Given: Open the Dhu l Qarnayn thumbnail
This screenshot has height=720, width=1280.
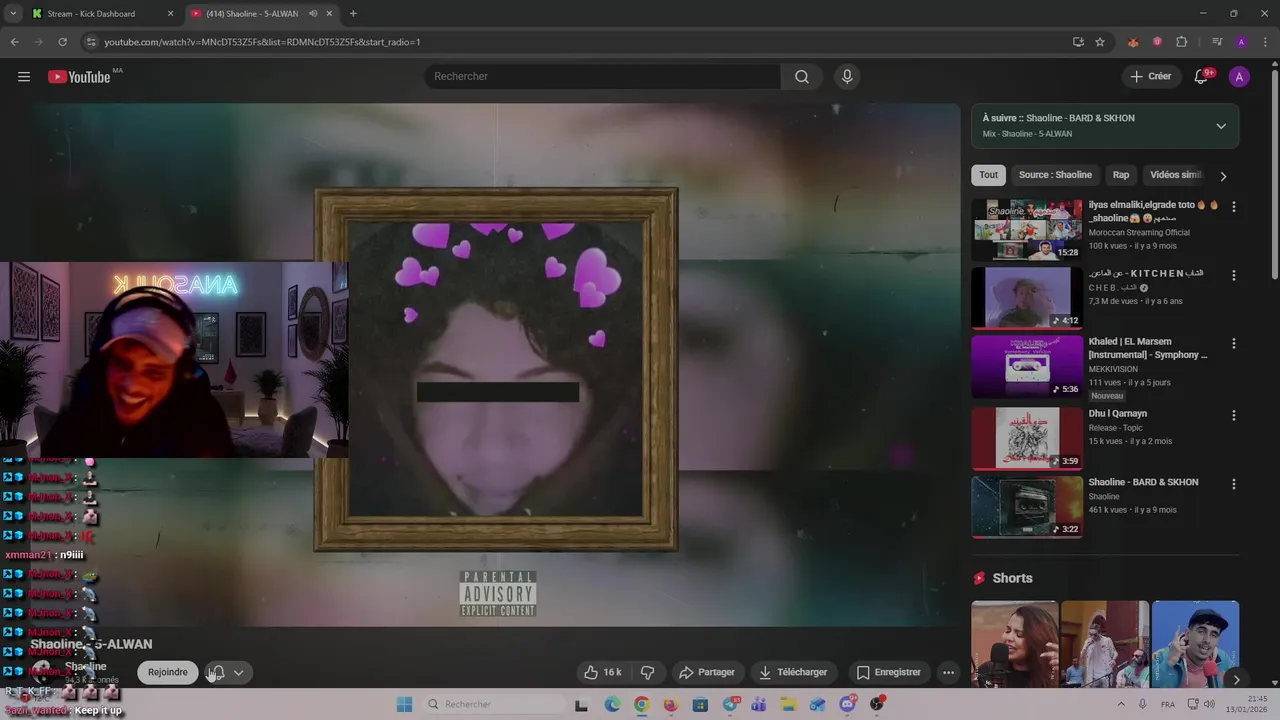Looking at the screenshot, I should pos(1027,438).
